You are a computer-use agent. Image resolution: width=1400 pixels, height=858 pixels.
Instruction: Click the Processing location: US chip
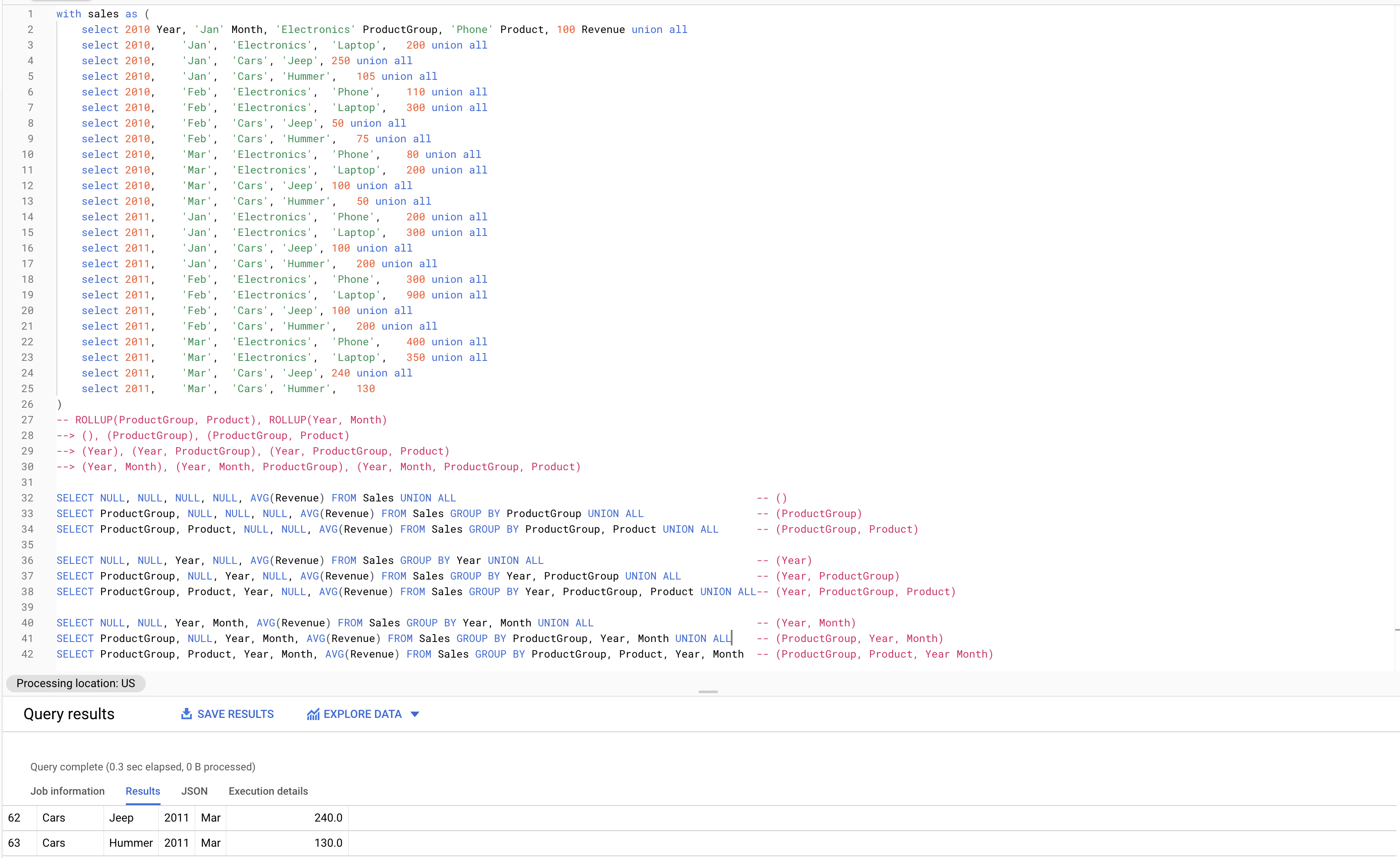[76, 683]
